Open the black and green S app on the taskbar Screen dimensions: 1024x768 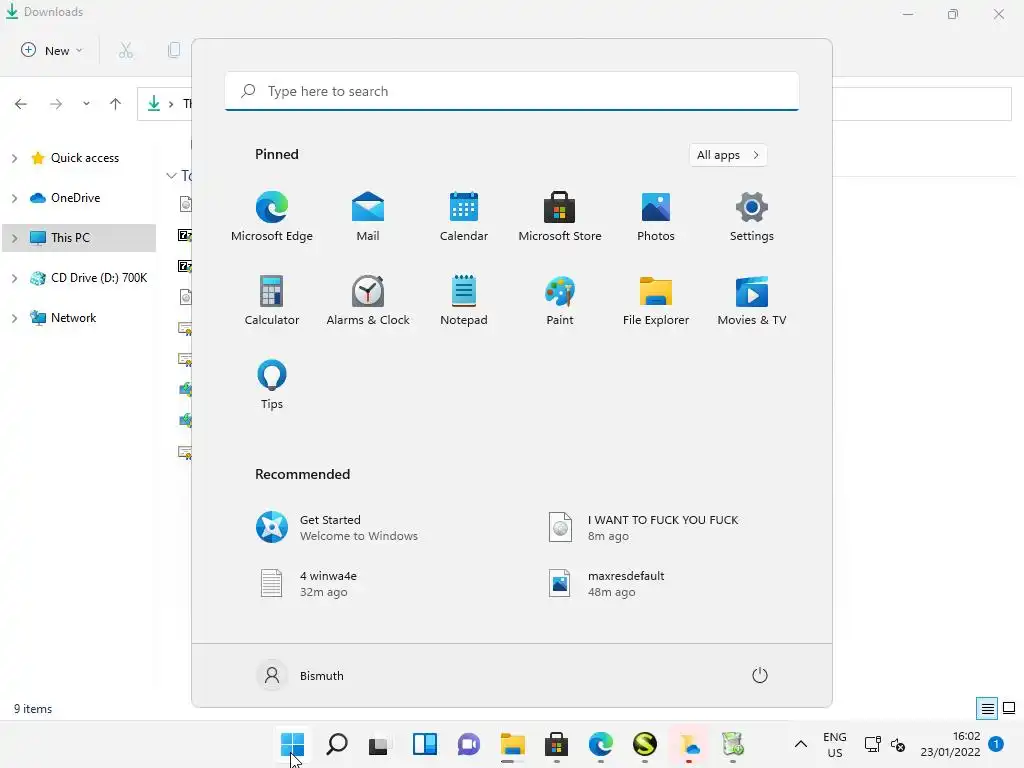pos(645,744)
